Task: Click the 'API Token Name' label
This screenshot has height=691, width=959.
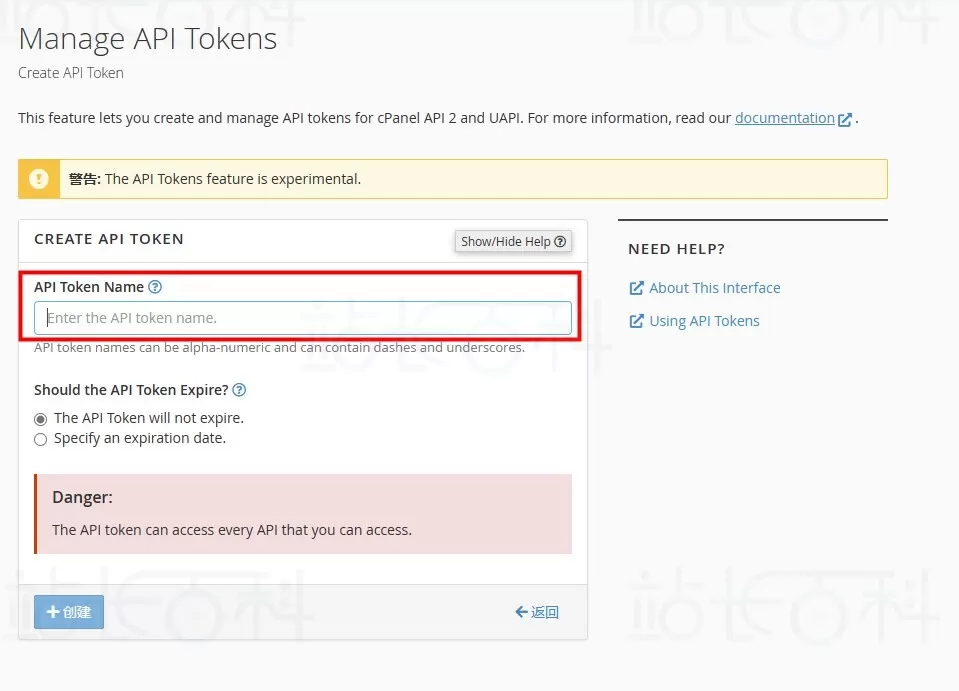Action: tap(89, 287)
